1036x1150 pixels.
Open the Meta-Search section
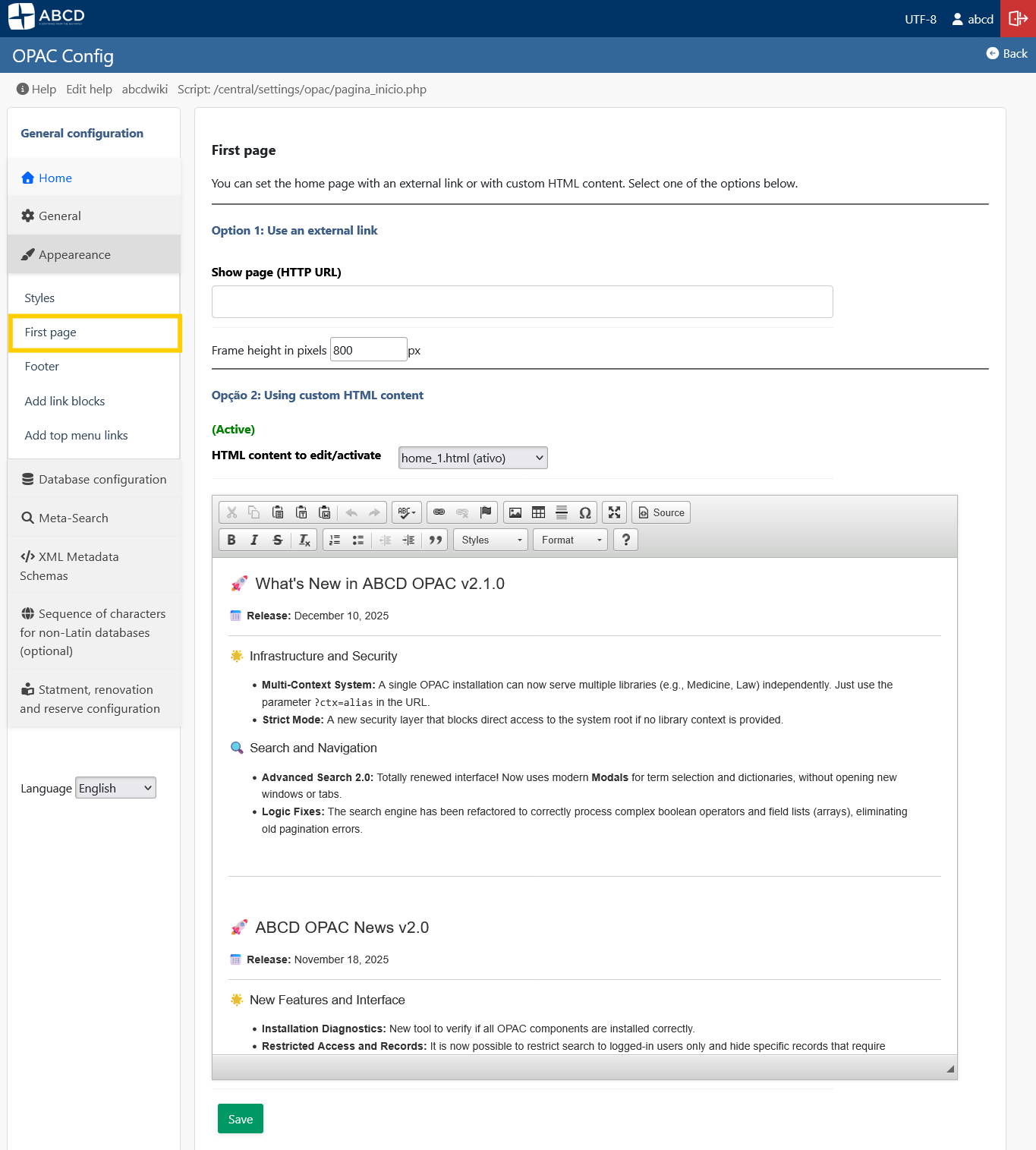[72, 518]
